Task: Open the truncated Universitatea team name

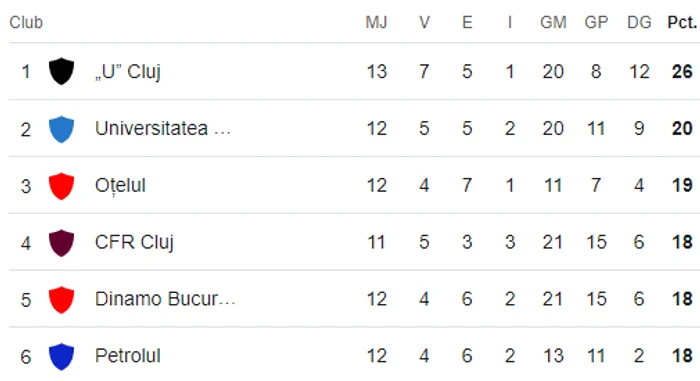Action: 162,129
